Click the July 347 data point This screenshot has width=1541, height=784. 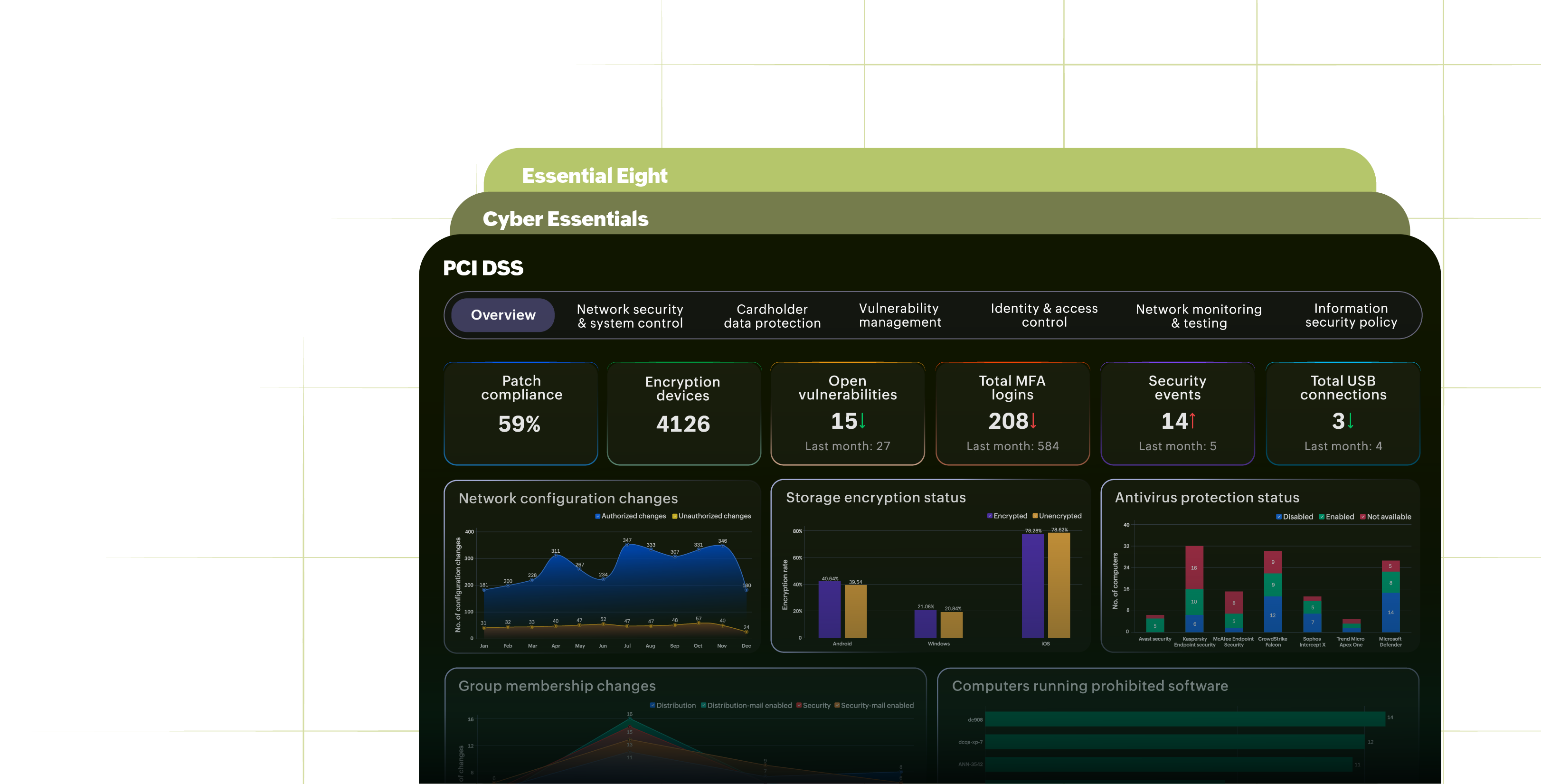[627, 545]
